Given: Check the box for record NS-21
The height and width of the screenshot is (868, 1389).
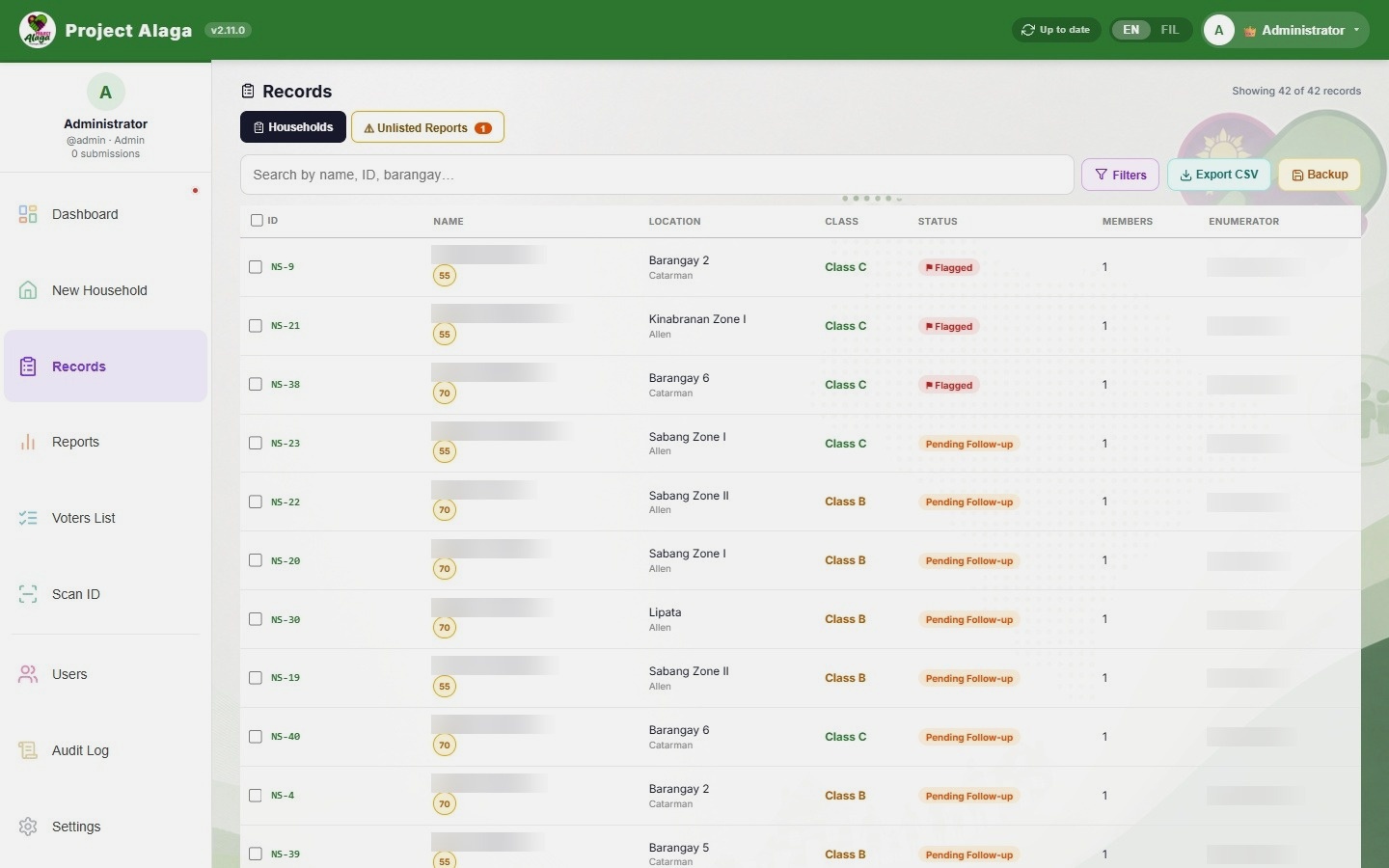Looking at the screenshot, I should click(256, 326).
